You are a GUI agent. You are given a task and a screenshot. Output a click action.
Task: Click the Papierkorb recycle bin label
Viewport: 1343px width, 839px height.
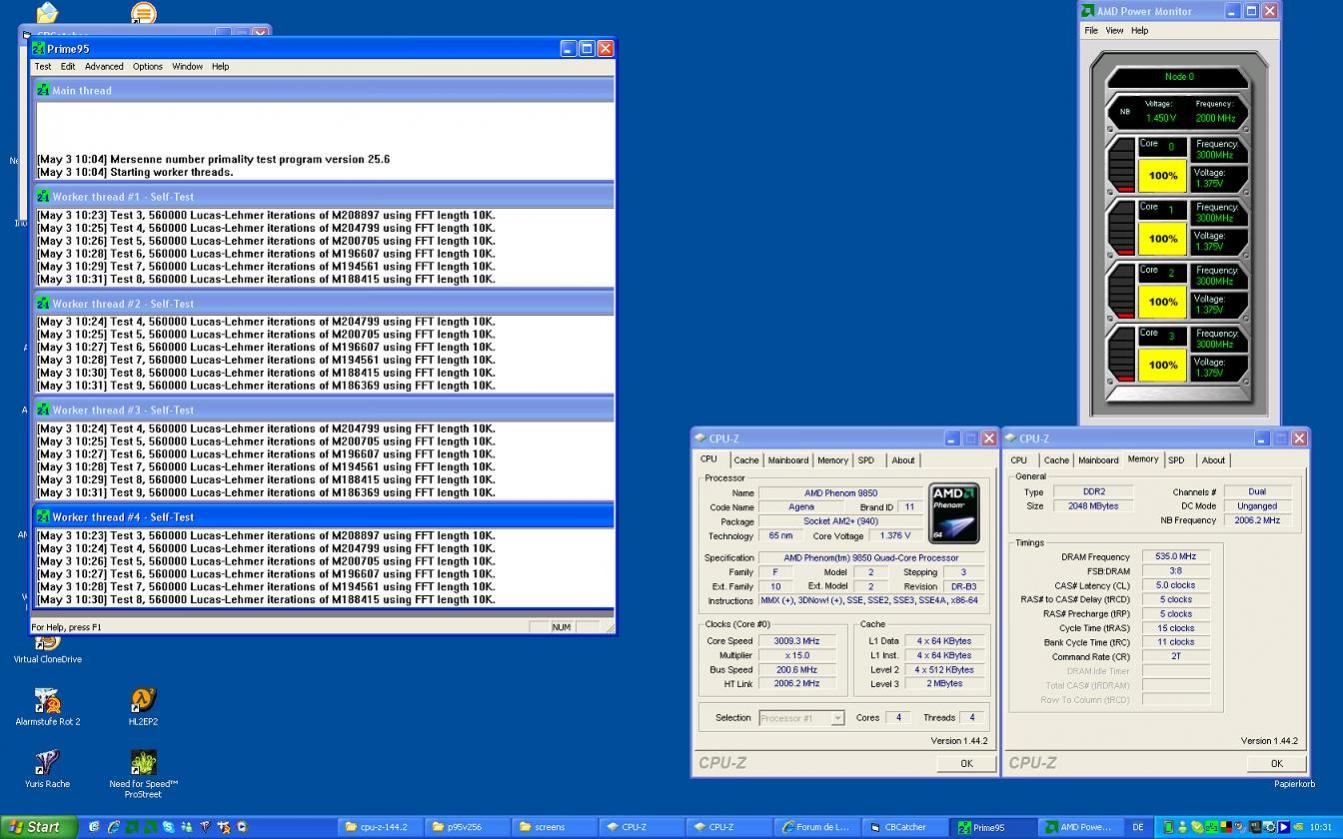(1294, 784)
